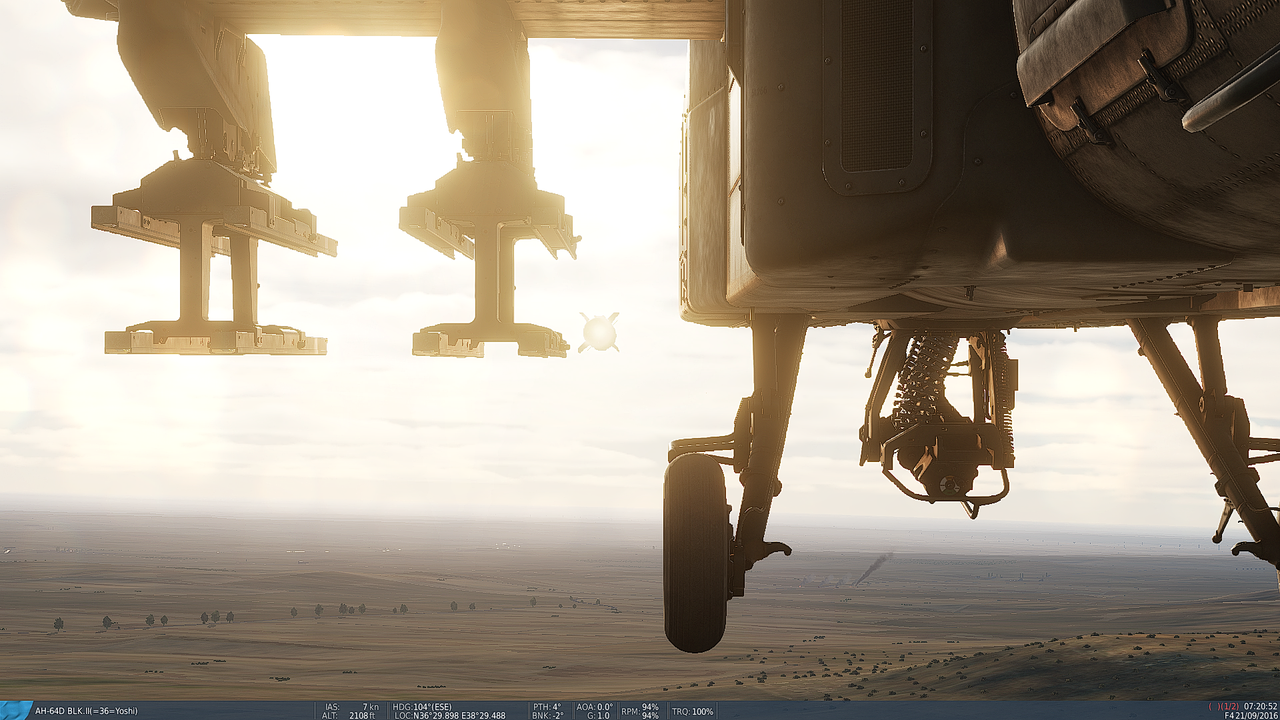This screenshot has width=1280, height=720.
Task: Click the ALT readout showing 2108 ft
Action: [x=352, y=713]
